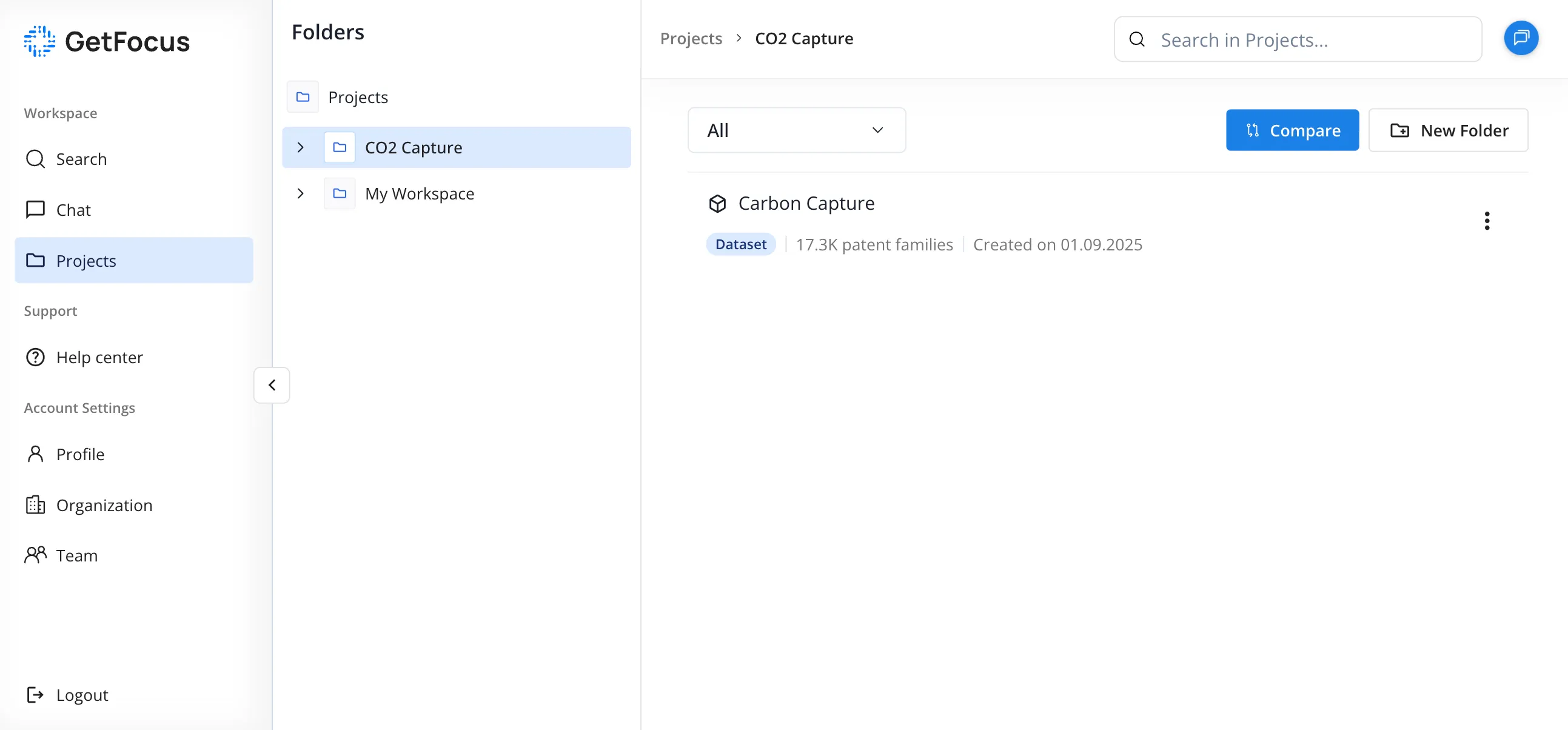1568x730 pixels.
Task: Click the Organization building icon
Action: [35, 505]
